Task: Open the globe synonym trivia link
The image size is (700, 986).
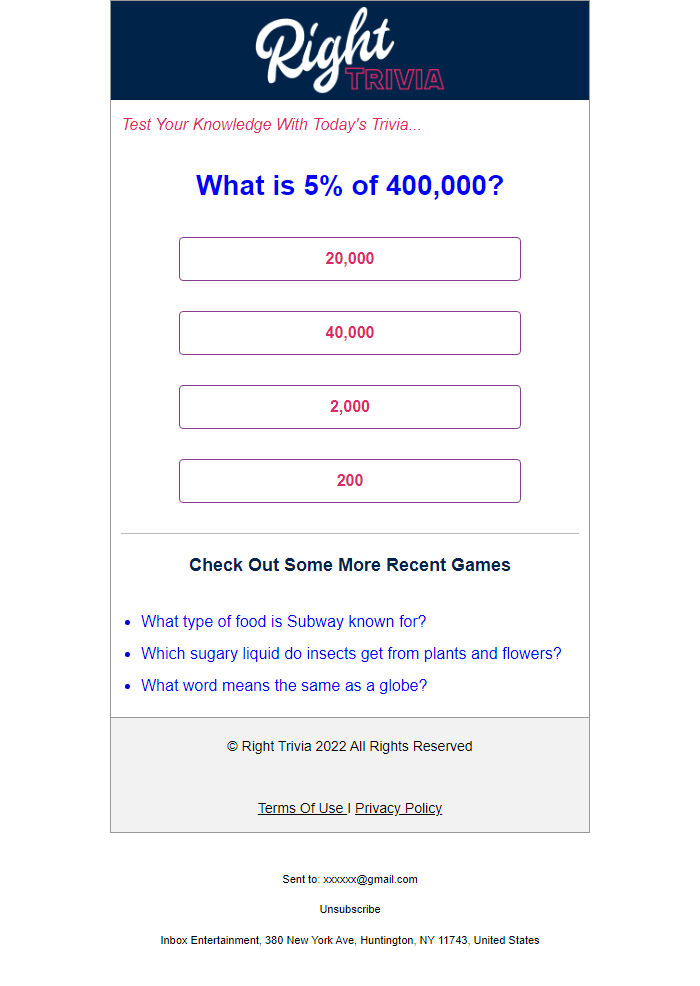Action: click(284, 686)
